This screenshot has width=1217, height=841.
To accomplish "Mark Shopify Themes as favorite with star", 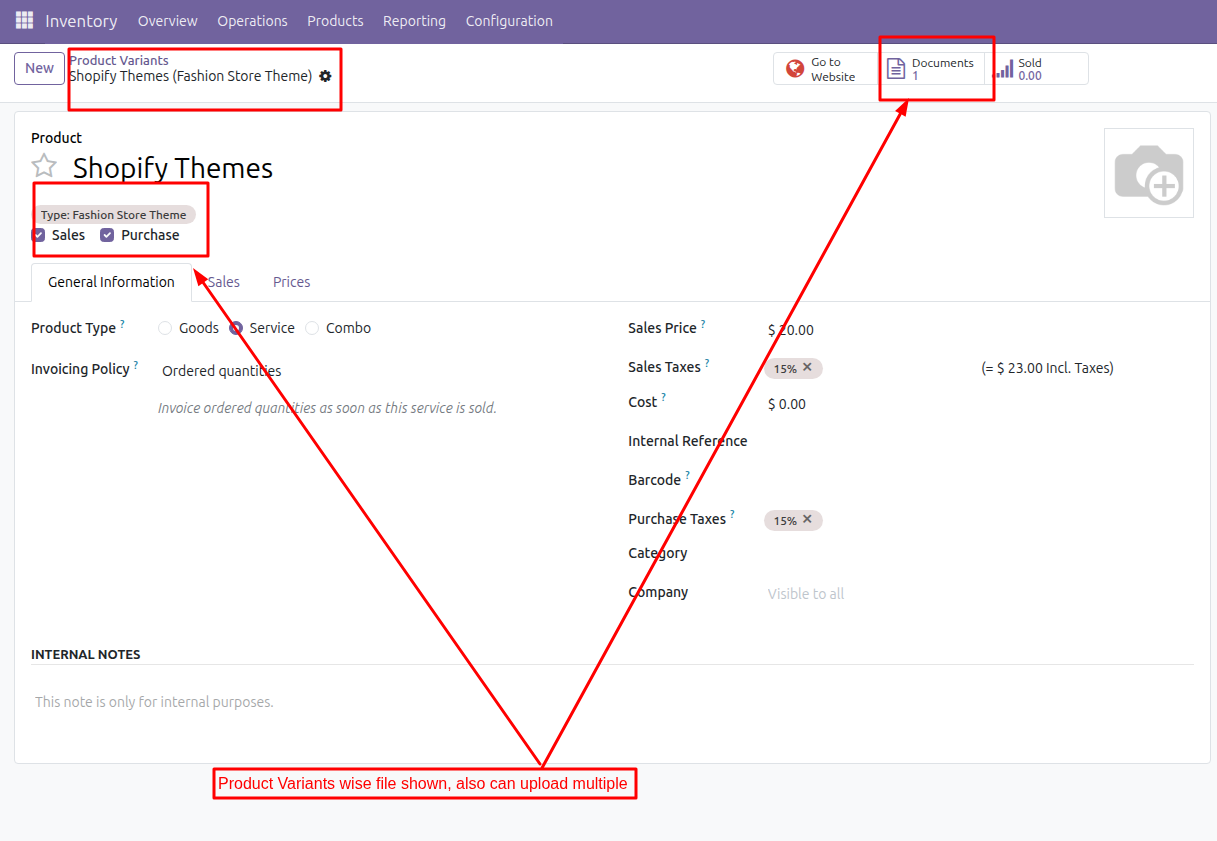I will coord(44,167).
